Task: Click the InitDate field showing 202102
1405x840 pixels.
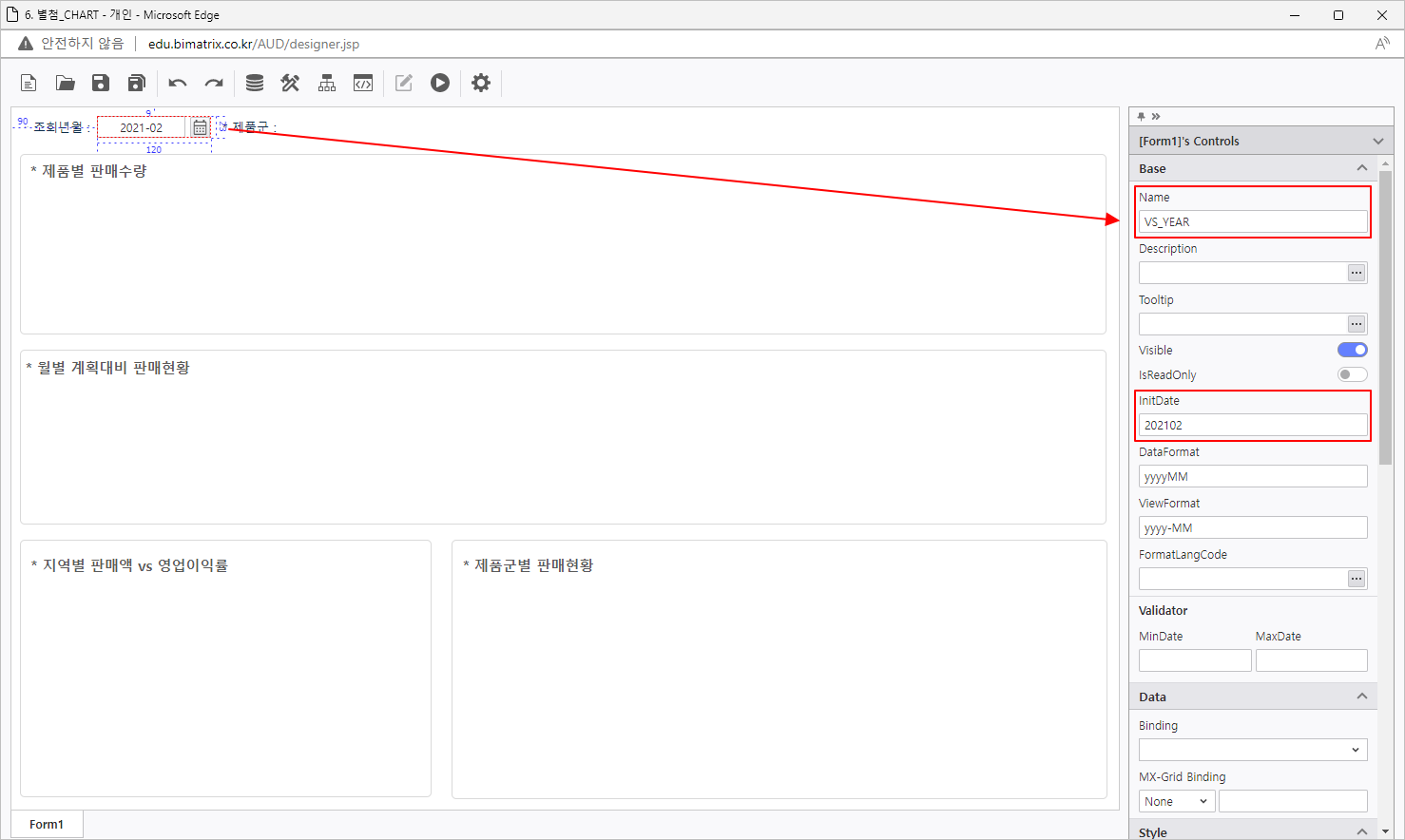Action: tap(1253, 425)
